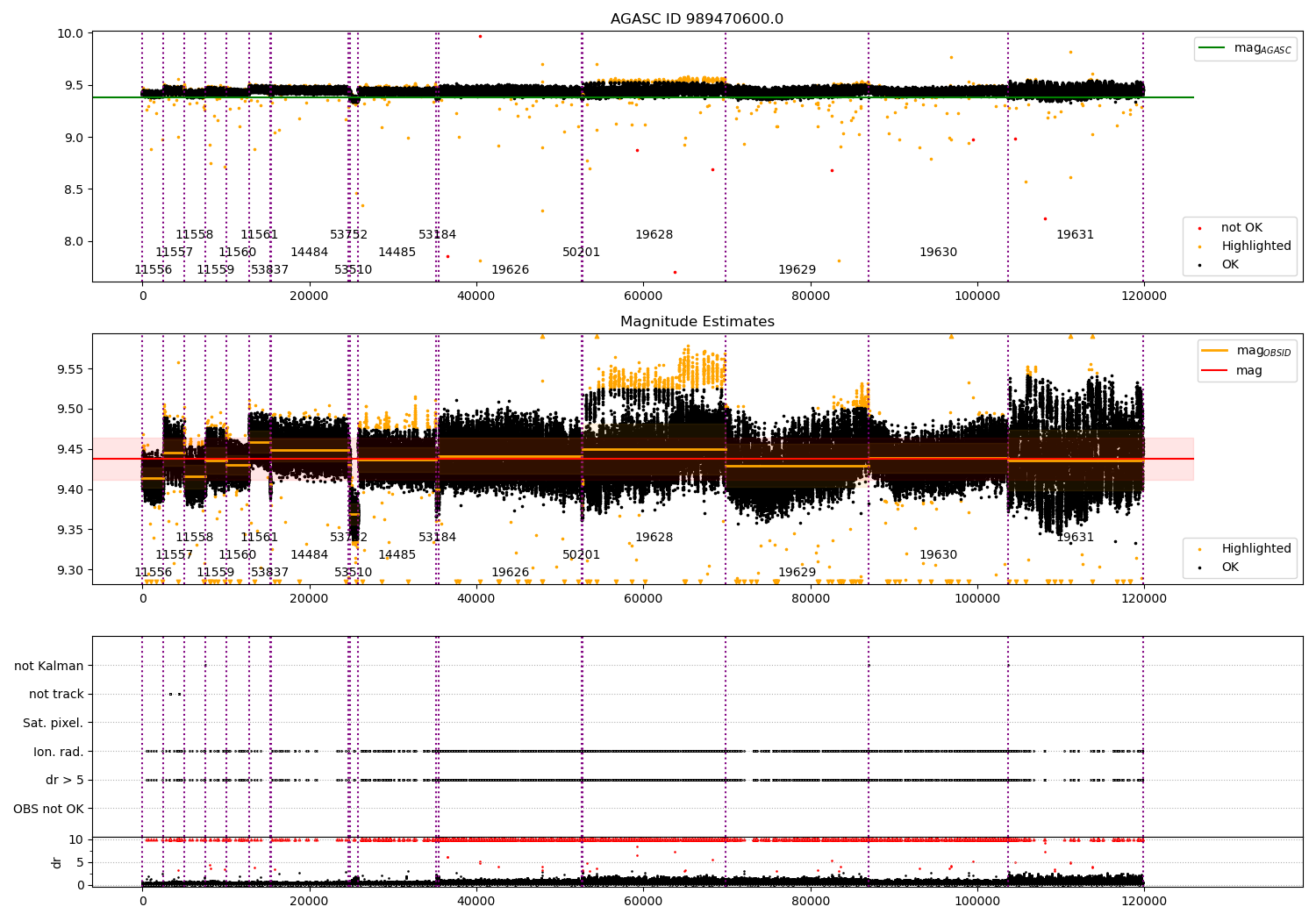Click the 'dr > 5' row label
Viewport: 1316px width, 921px height.
[65, 781]
